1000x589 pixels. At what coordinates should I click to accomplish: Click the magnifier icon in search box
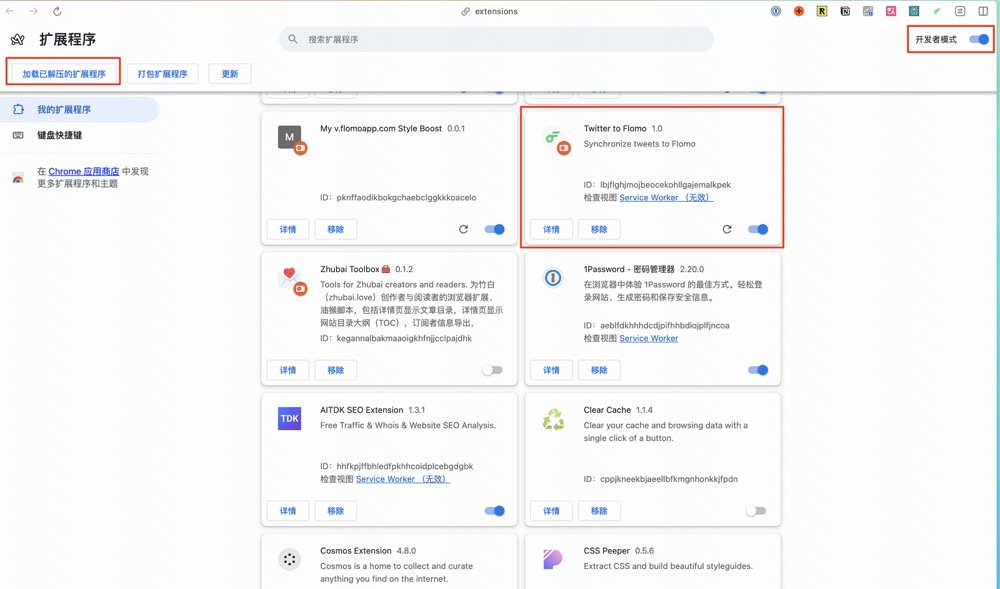click(x=293, y=39)
